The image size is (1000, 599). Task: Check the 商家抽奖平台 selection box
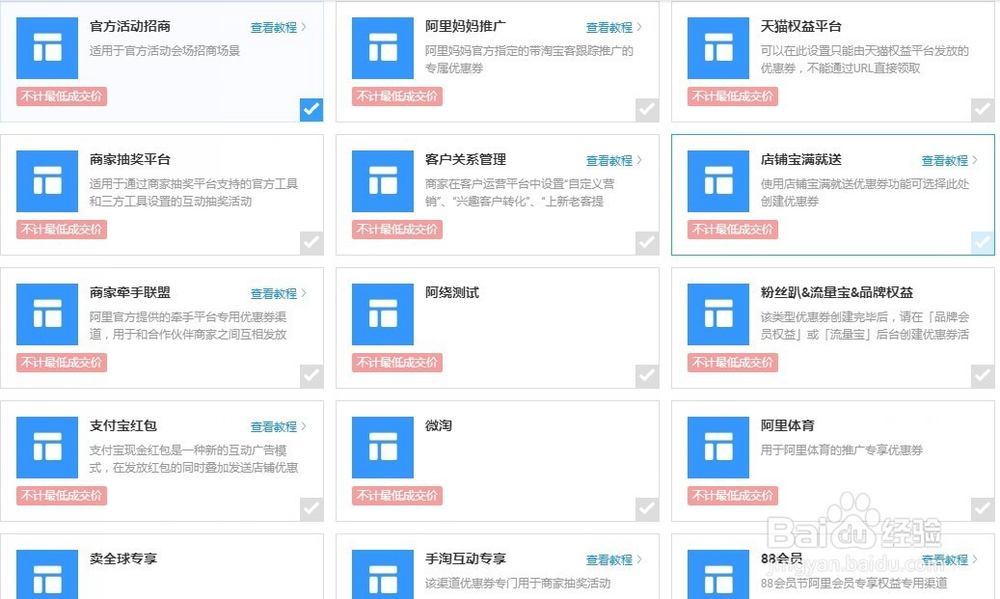pos(311,243)
